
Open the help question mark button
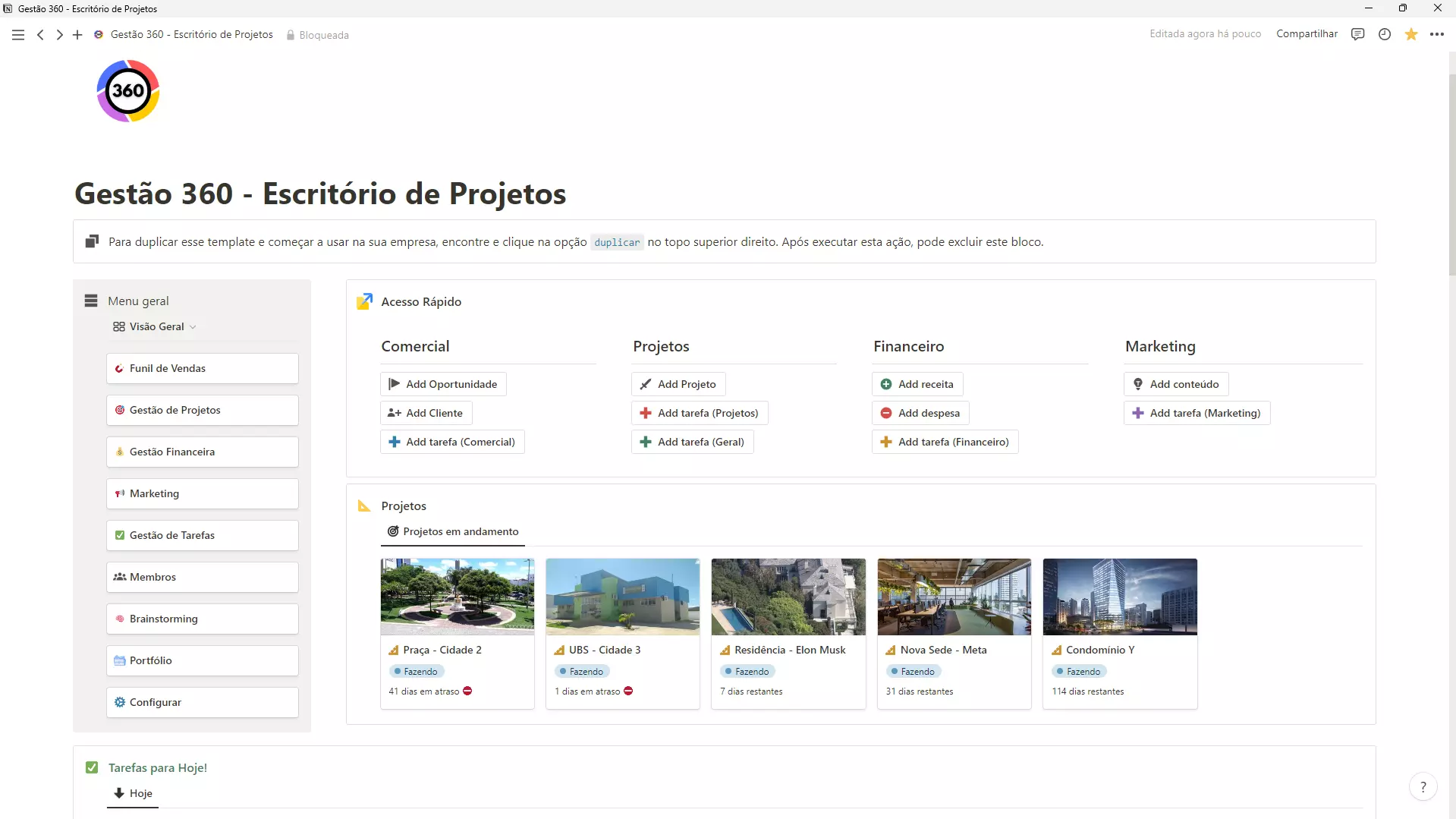coord(1423,787)
